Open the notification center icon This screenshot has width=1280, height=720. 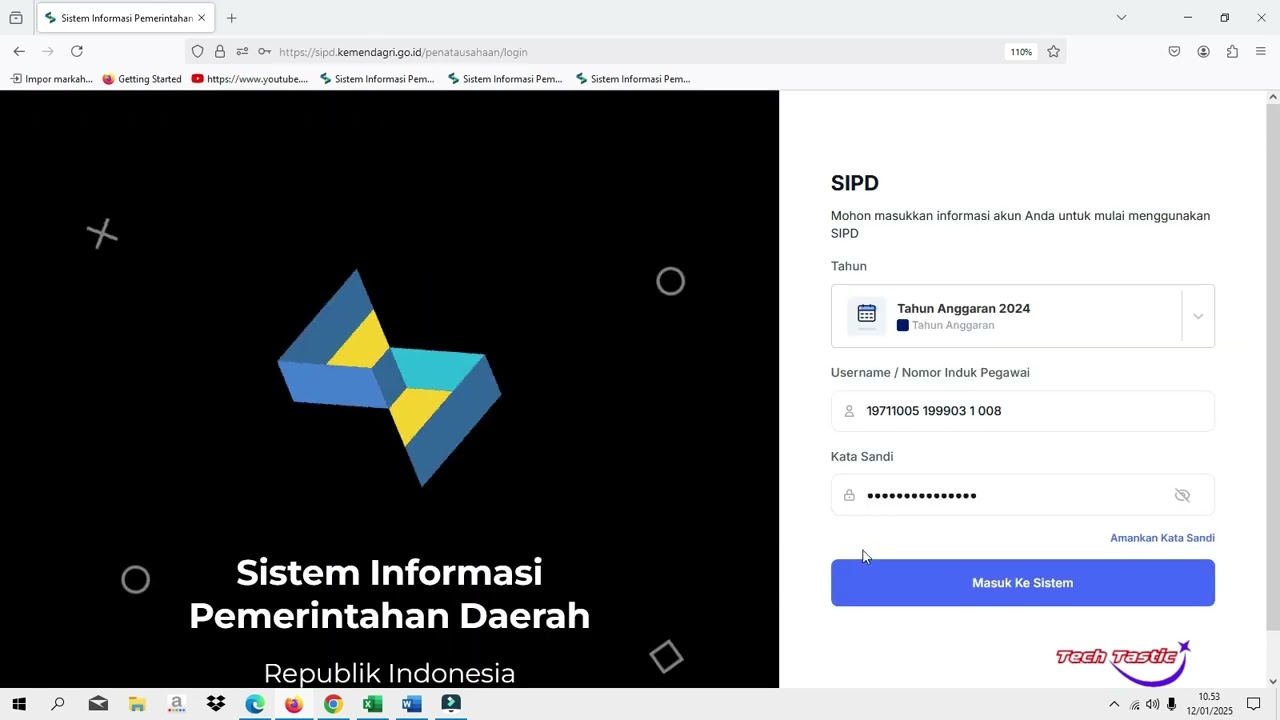[x=1253, y=704]
